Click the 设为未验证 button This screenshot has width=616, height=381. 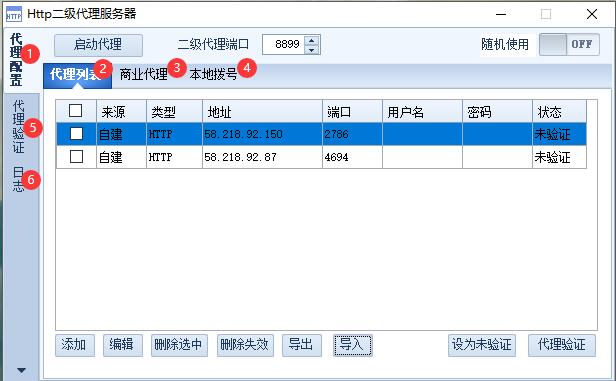pos(482,345)
